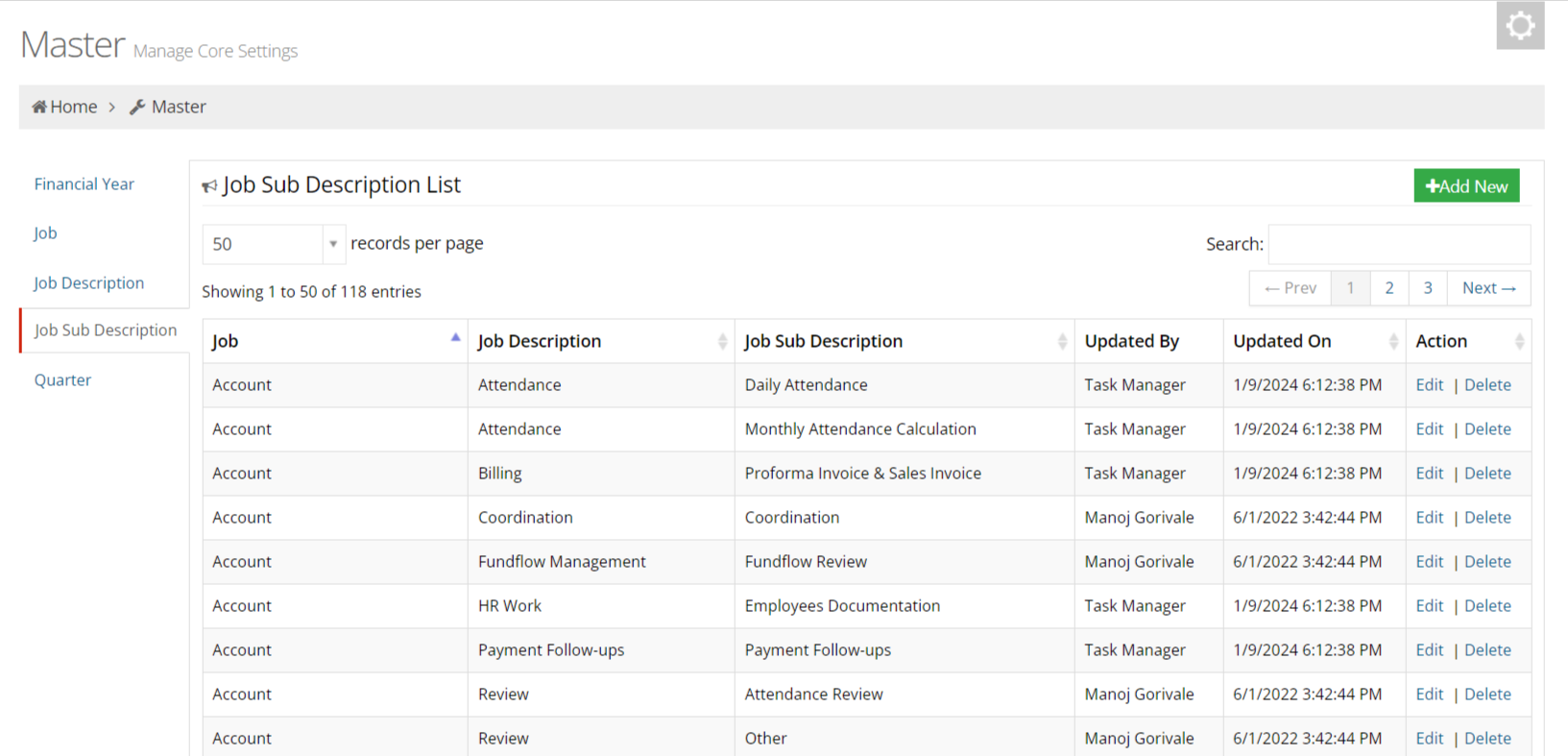1568x756 pixels.
Task: Delete the Employees Documentation row
Action: pyautogui.click(x=1487, y=605)
